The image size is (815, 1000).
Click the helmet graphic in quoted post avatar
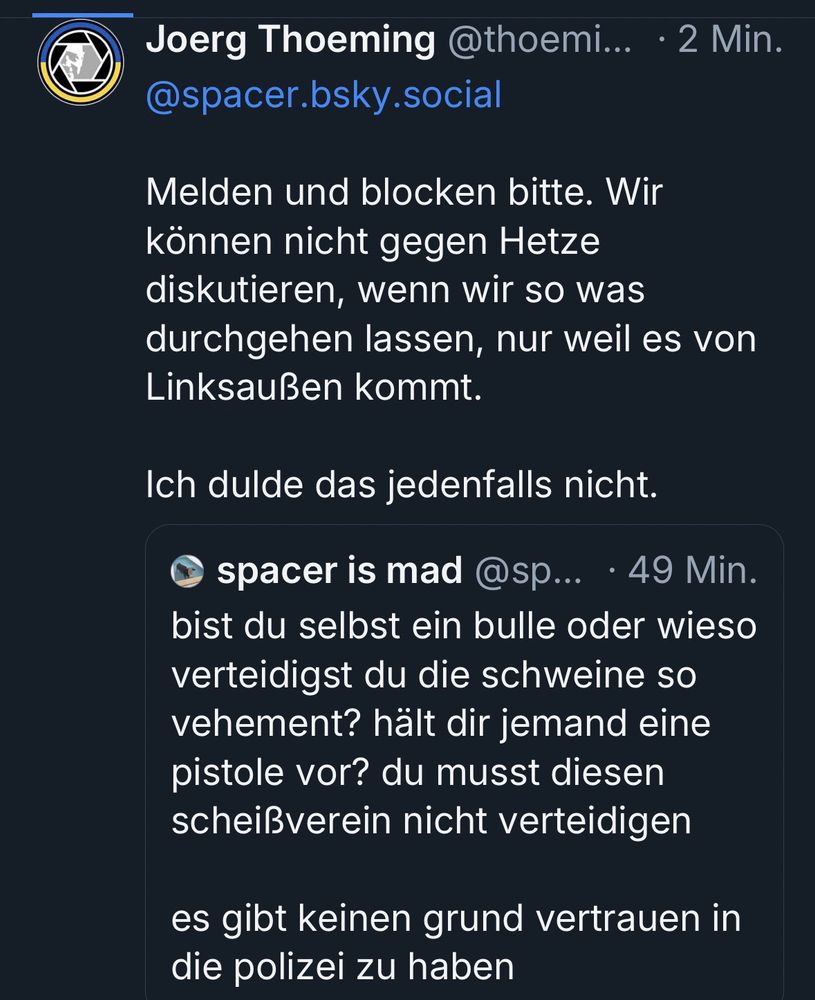point(185,570)
